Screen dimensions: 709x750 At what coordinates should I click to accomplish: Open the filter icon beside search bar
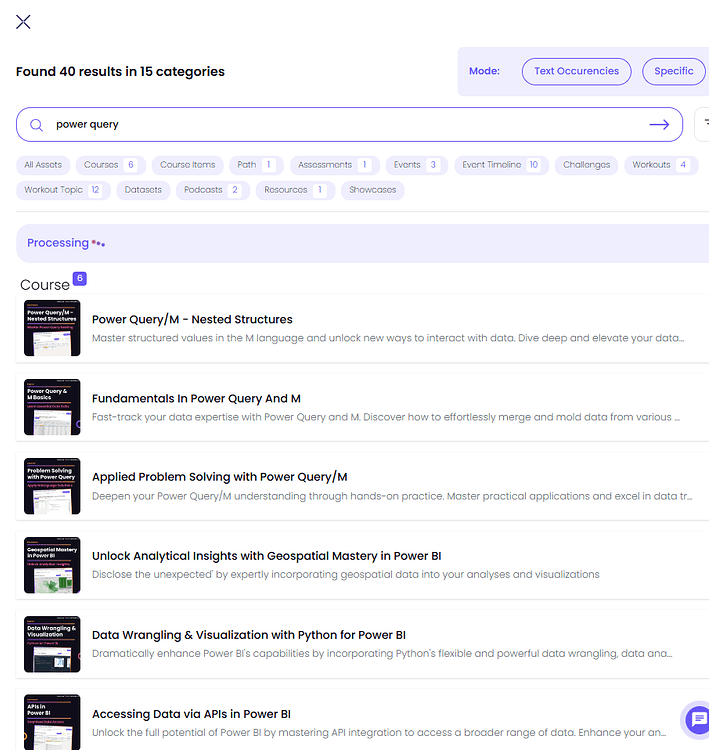pos(703,125)
